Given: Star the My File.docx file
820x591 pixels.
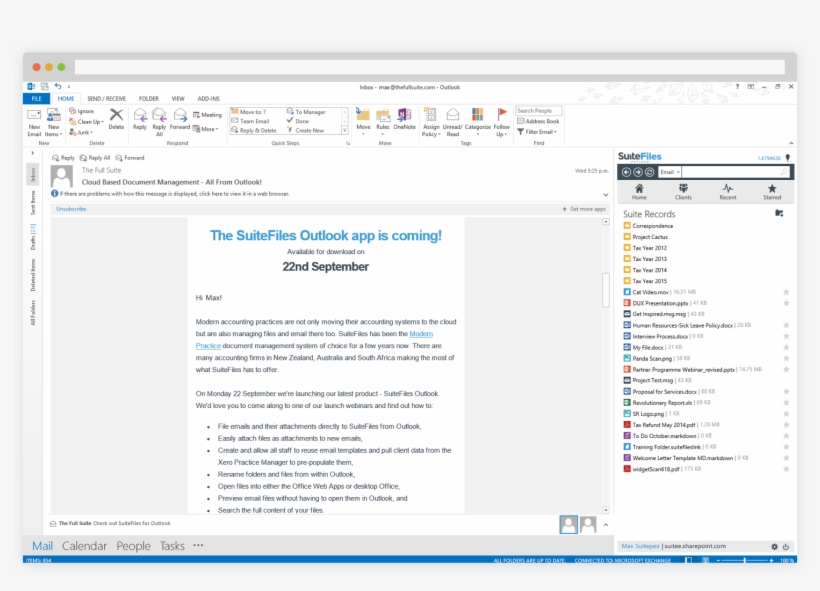Looking at the screenshot, I should 786,347.
